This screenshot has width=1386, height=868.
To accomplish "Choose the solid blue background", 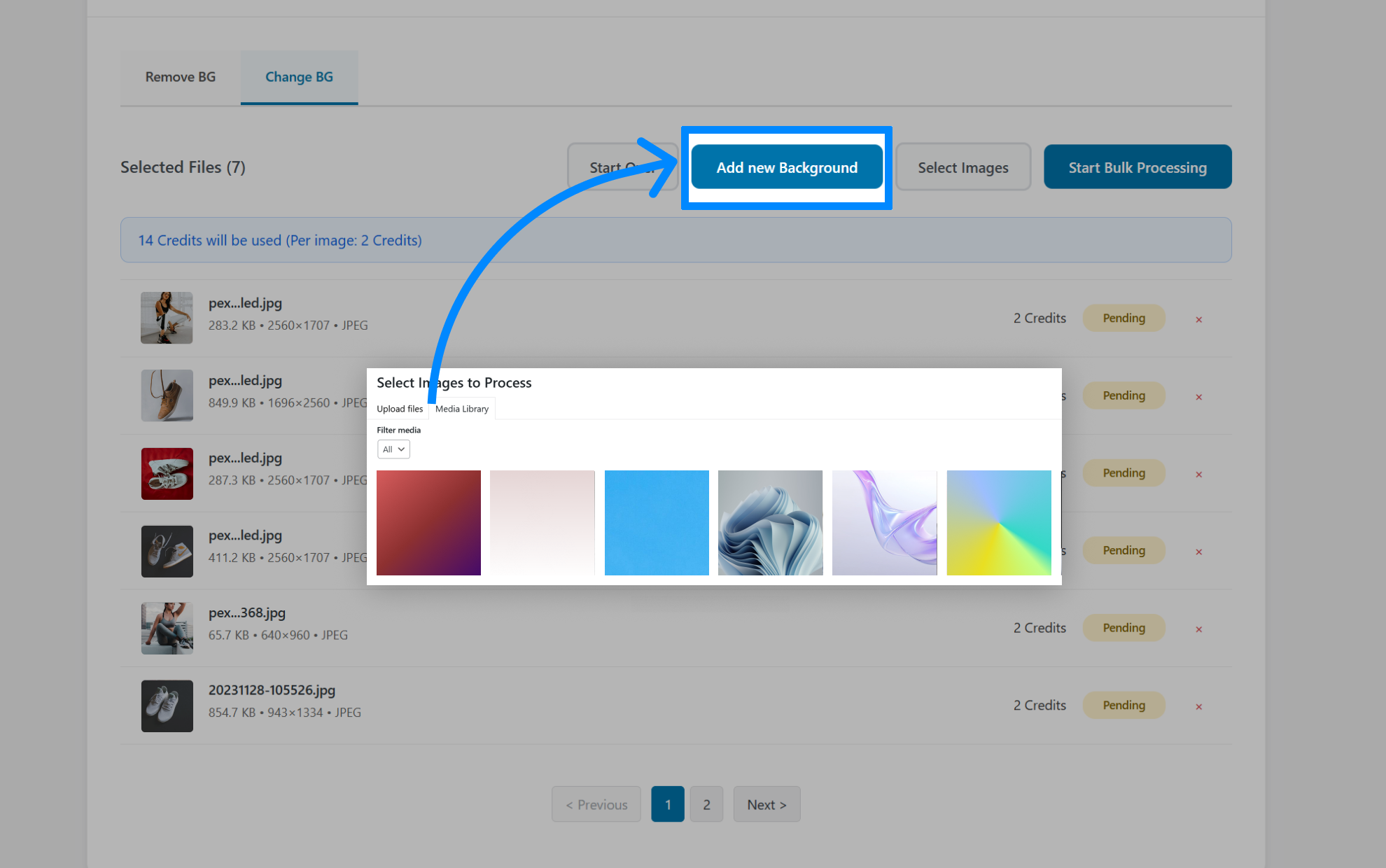I will pyautogui.click(x=656, y=522).
